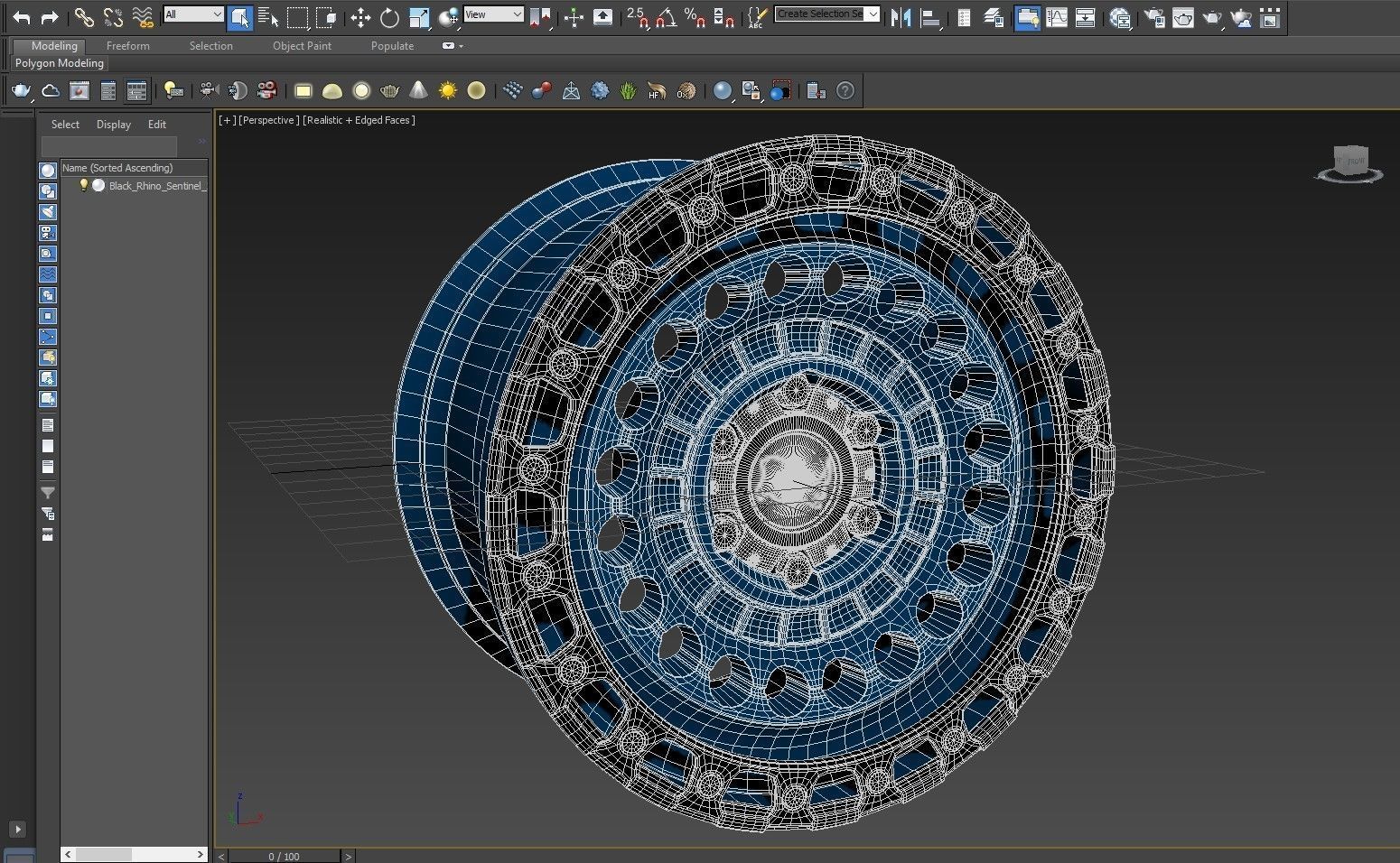Click the expand arrow at the far-left edge

click(x=17, y=830)
